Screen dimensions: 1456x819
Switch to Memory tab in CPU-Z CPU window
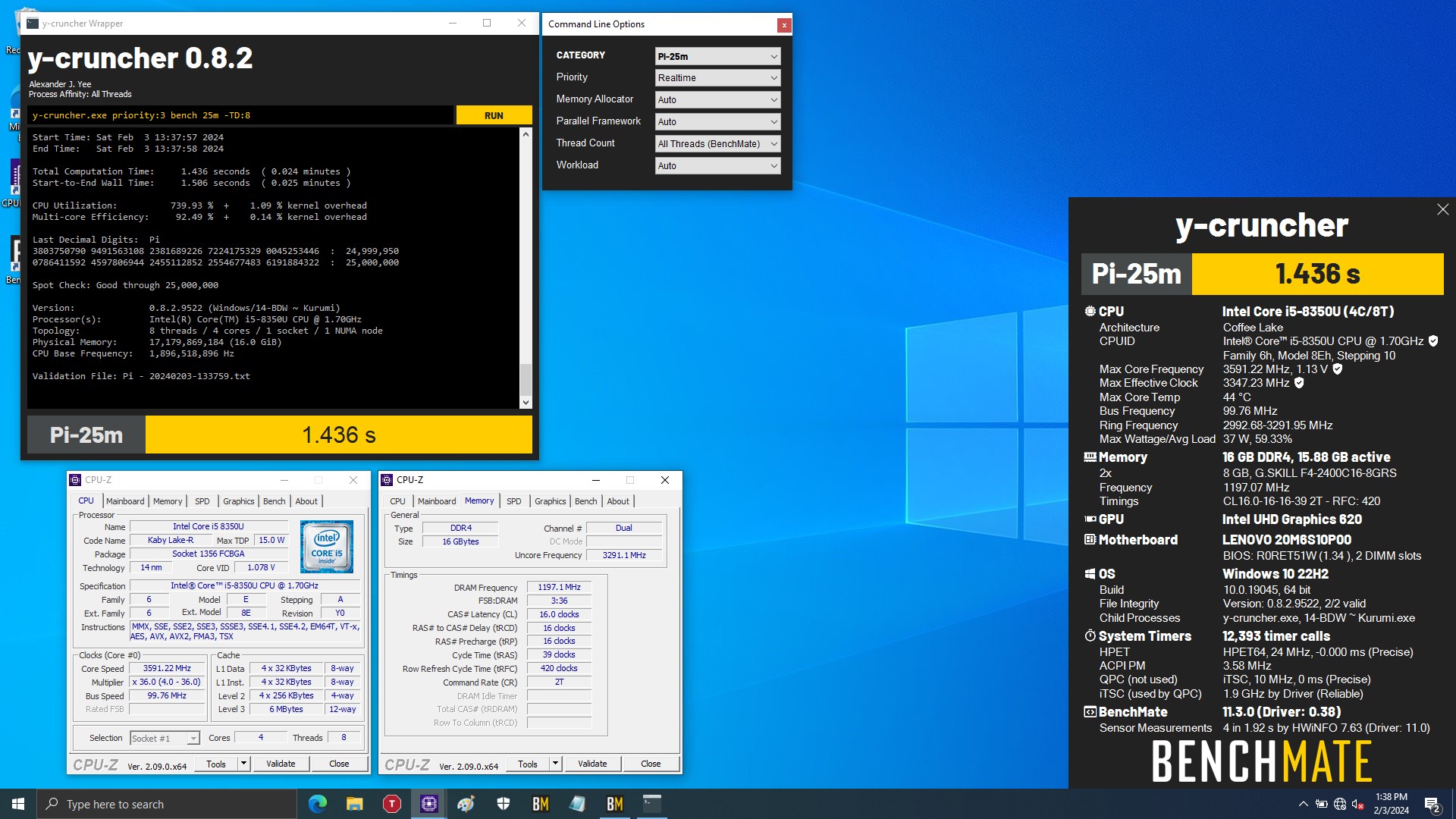pyautogui.click(x=168, y=501)
